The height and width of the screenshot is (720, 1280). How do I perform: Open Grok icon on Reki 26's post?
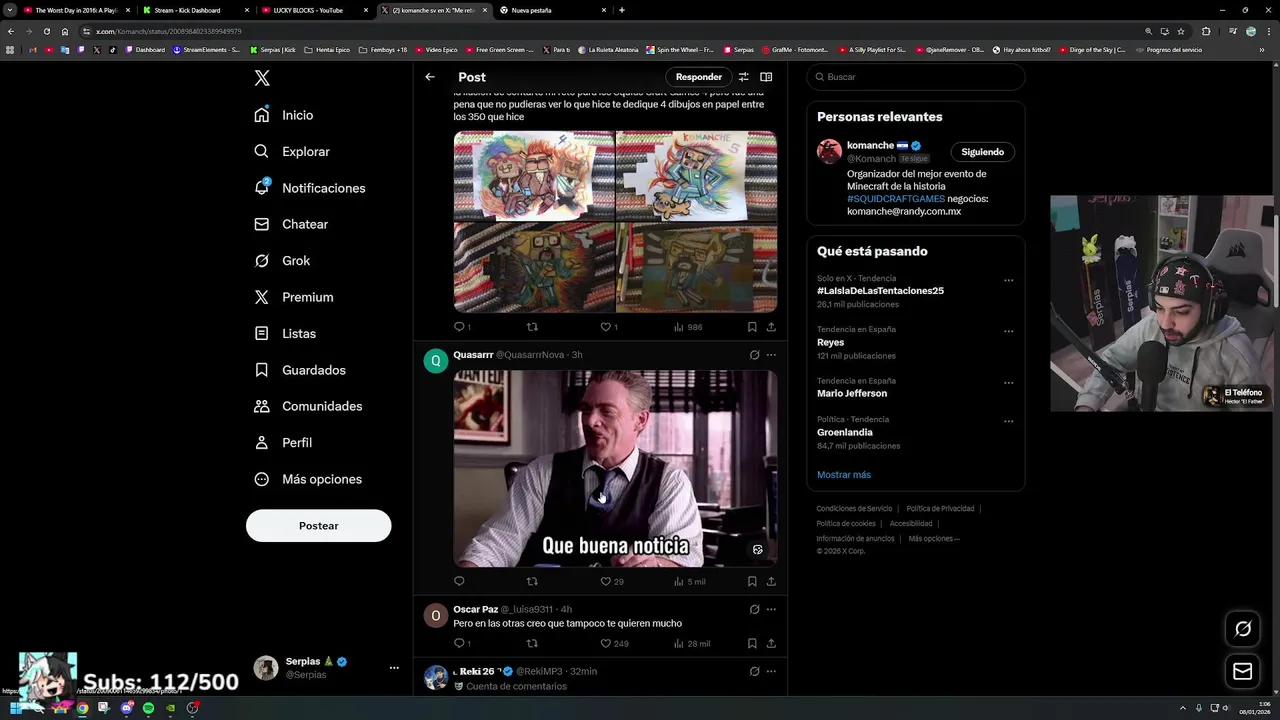pos(754,671)
